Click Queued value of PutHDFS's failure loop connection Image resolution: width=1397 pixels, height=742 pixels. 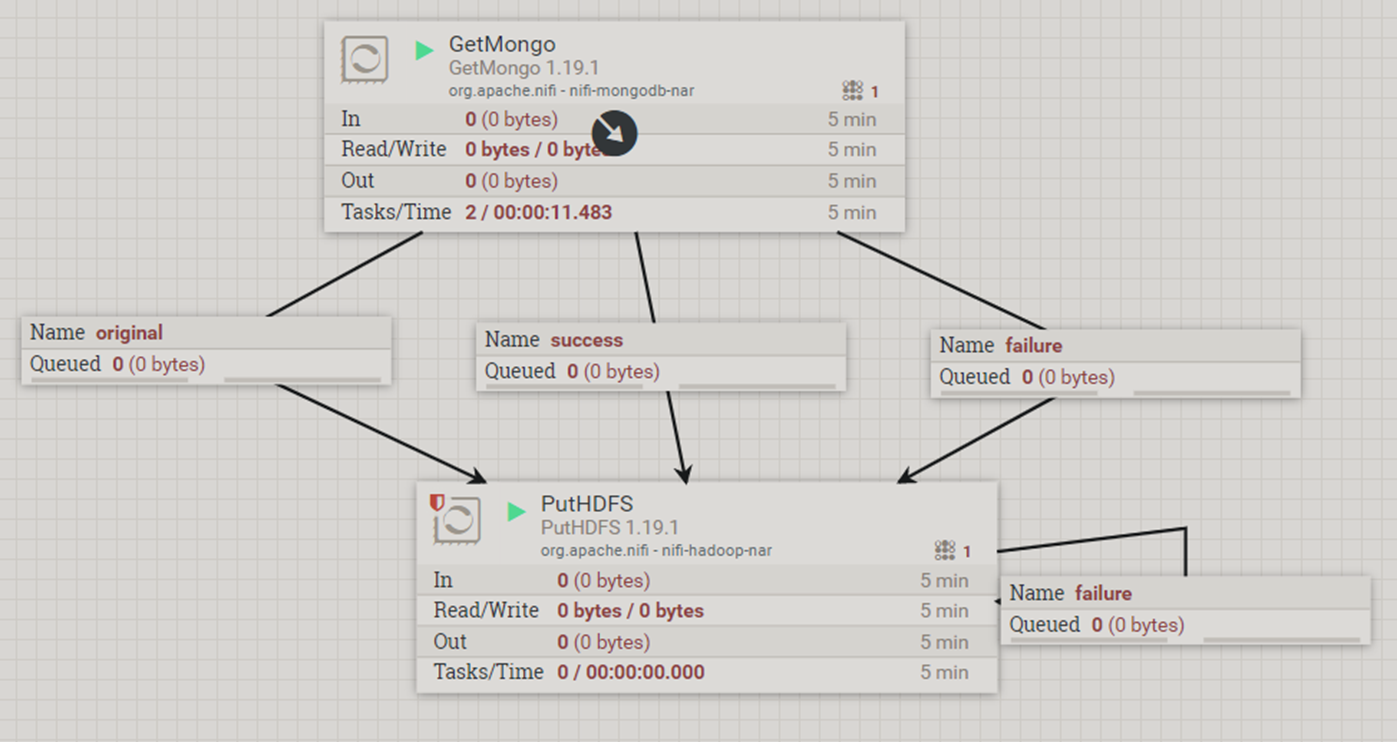1138,625
